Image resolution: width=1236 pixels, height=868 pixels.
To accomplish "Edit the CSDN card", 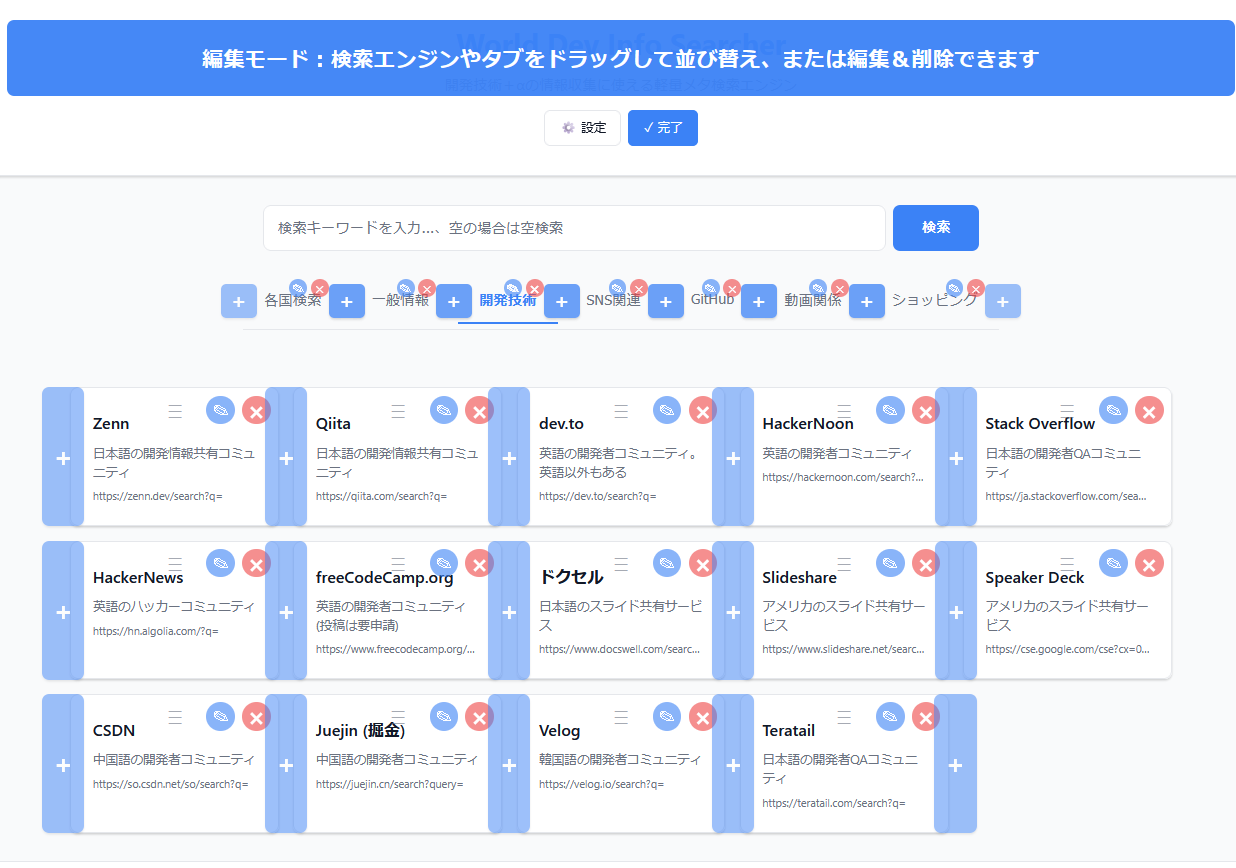I will tap(221, 716).
